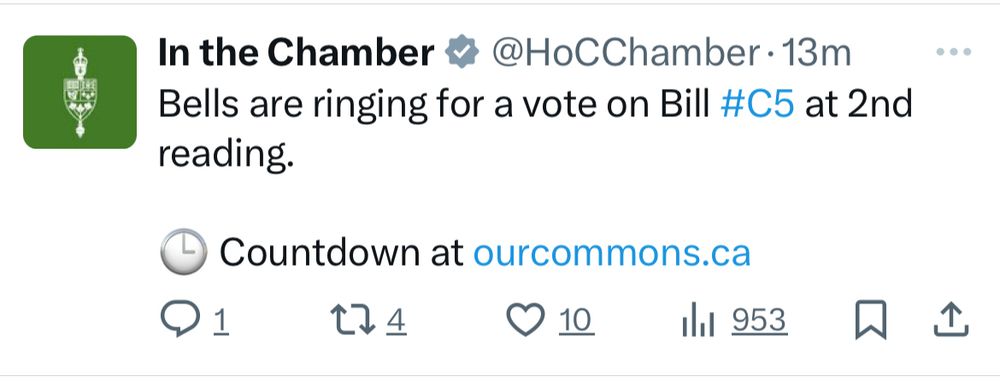This screenshot has width=1000, height=383.
Task: Open the In the Chamber profile avatar
Action: (x=80, y=92)
